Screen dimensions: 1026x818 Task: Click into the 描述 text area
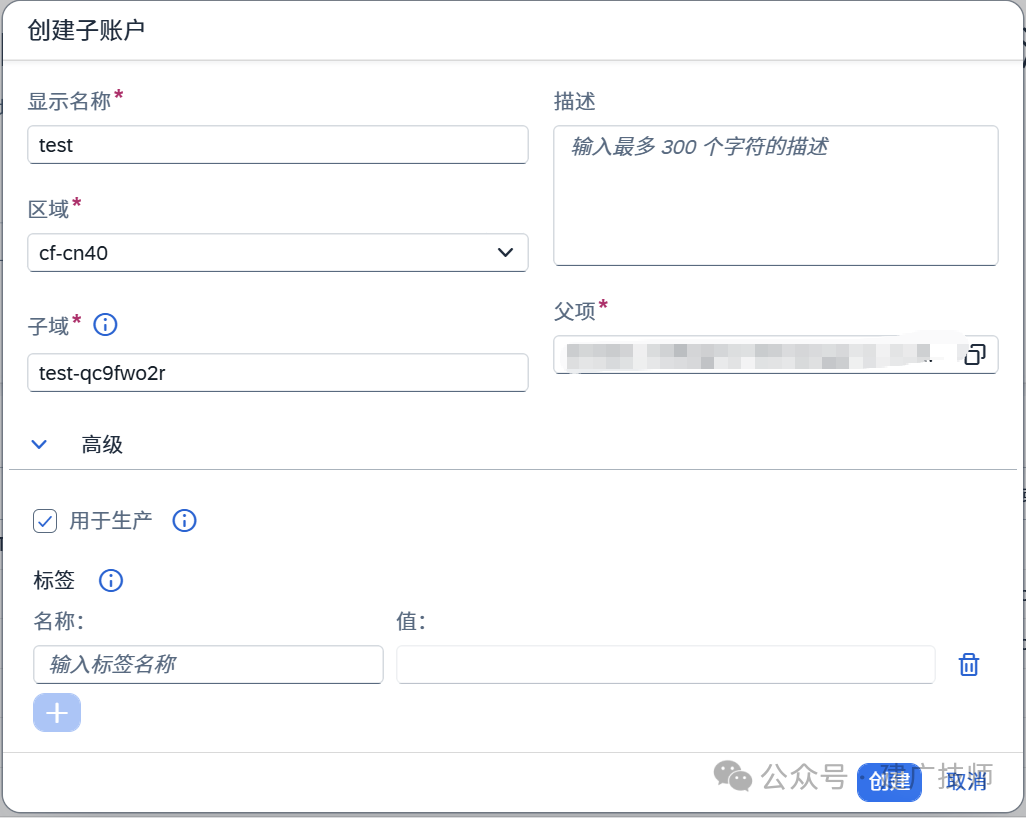775,196
